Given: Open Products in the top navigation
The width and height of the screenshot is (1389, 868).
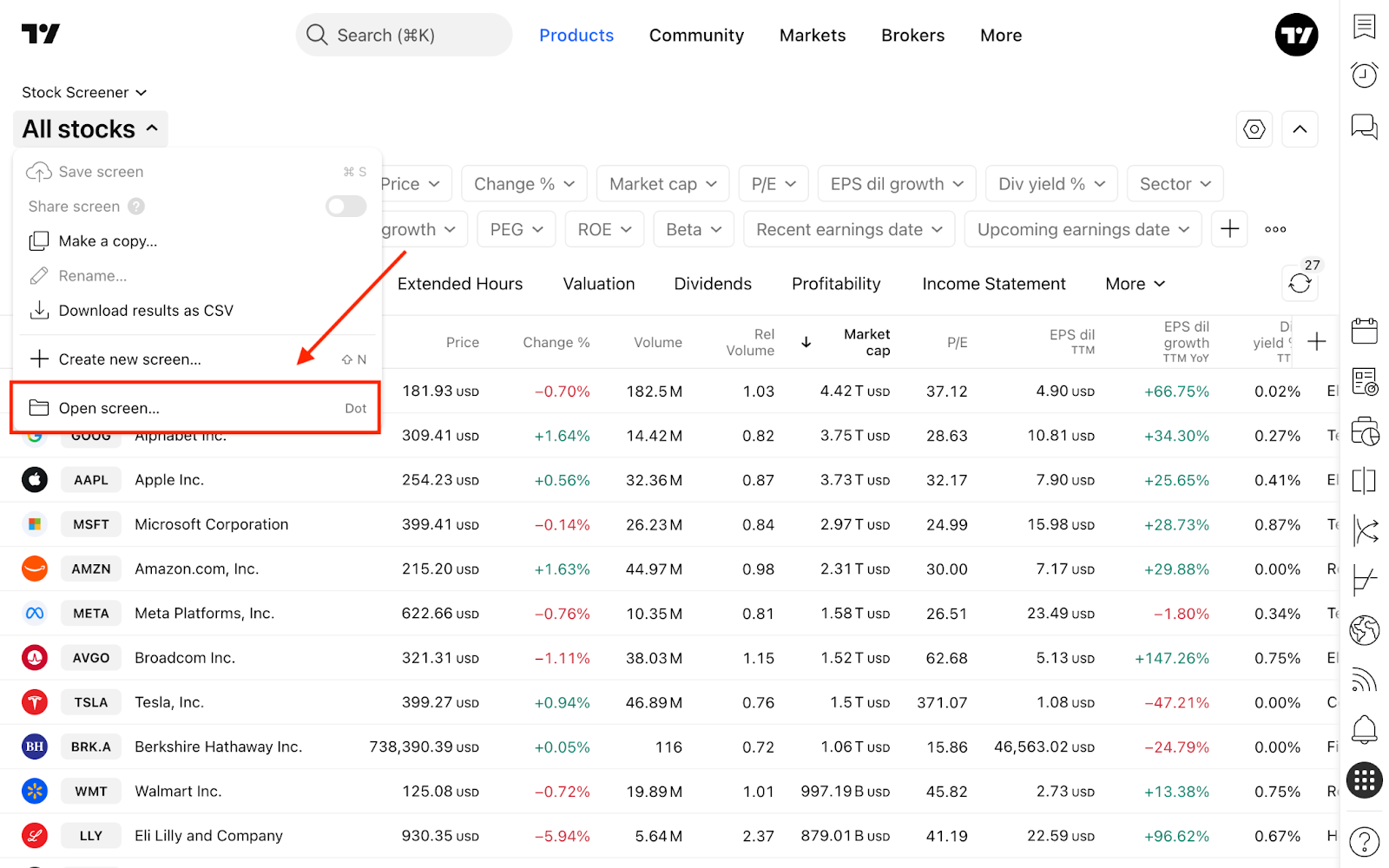Looking at the screenshot, I should click(x=576, y=36).
